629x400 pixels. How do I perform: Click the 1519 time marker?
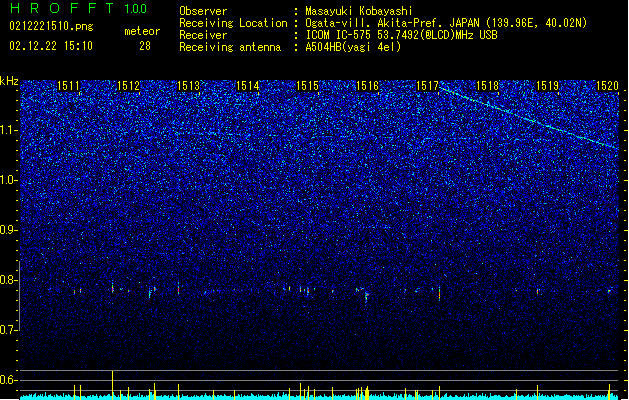(x=548, y=86)
